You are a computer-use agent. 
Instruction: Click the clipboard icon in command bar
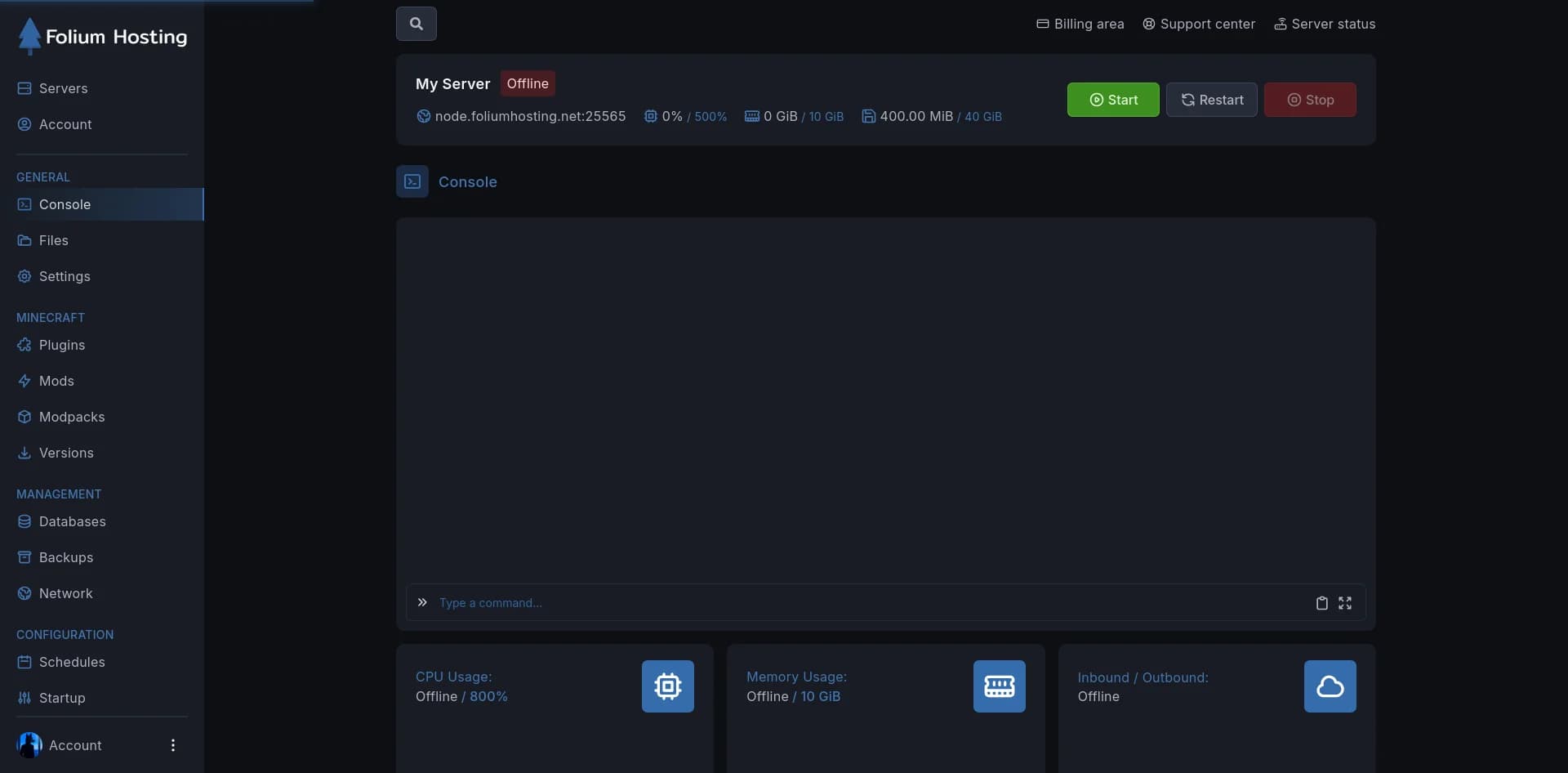(1322, 603)
